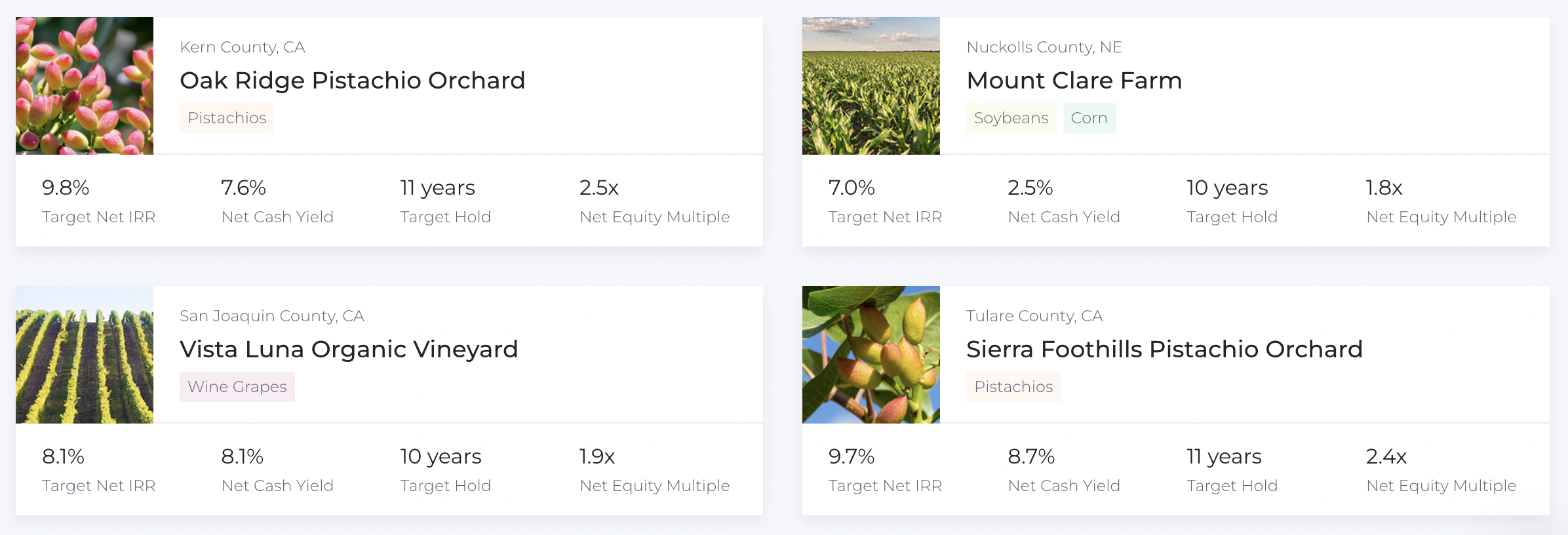Open the Vista Luna Organic Vineyard listing
This screenshot has width=1568, height=535.
pos(349,349)
